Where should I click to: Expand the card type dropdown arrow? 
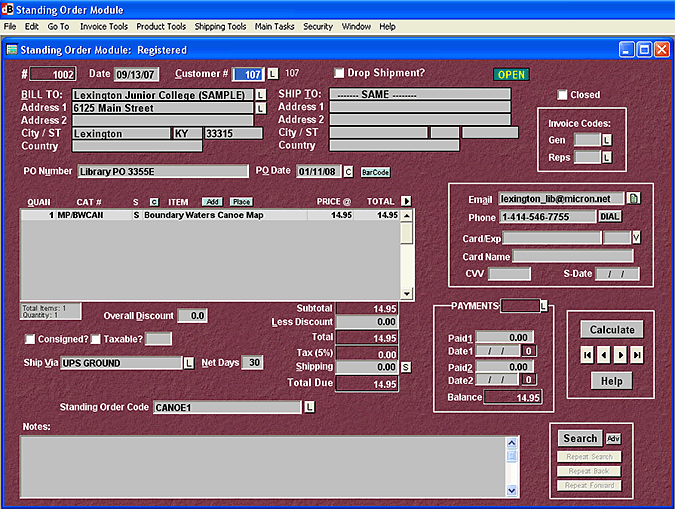click(636, 237)
